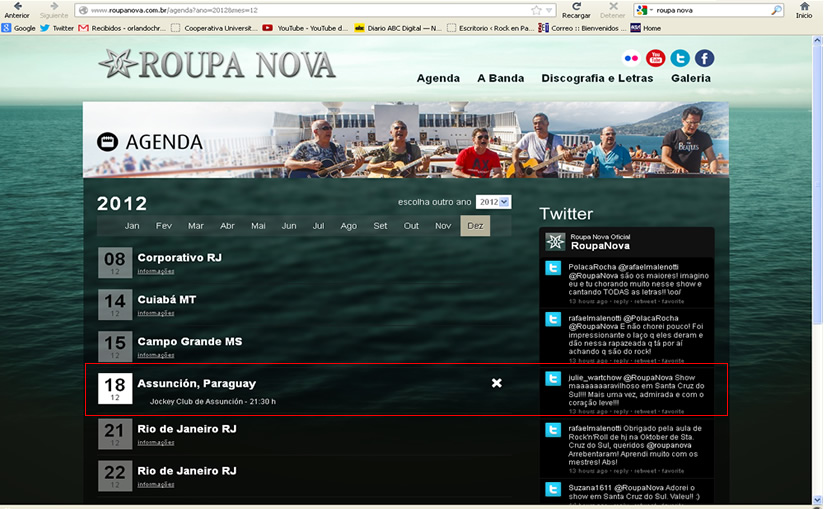Click the search magnifier in browser search box
This screenshot has height=509, width=826.
[776, 10]
